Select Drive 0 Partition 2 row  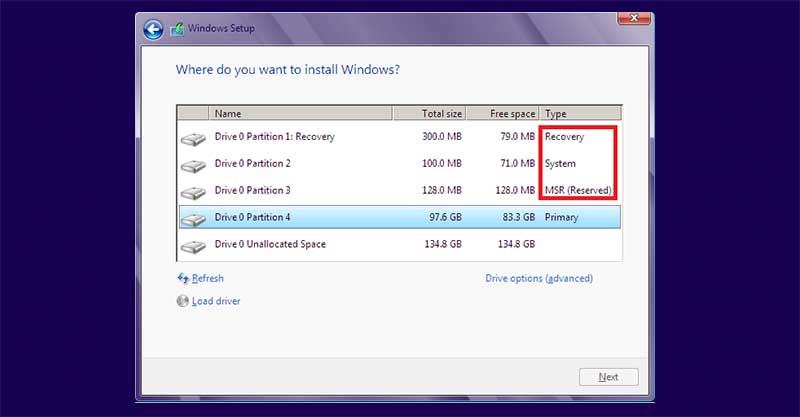pos(399,163)
